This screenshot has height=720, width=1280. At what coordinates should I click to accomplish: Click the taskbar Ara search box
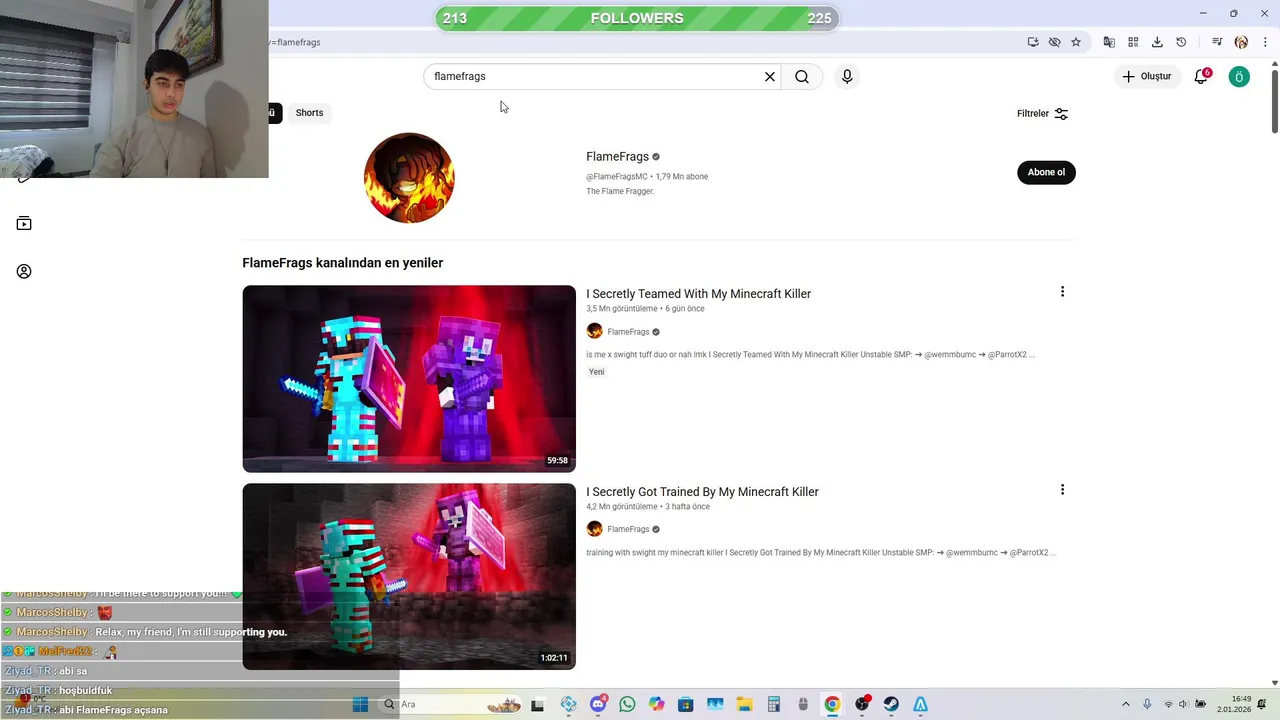click(x=452, y=705)
